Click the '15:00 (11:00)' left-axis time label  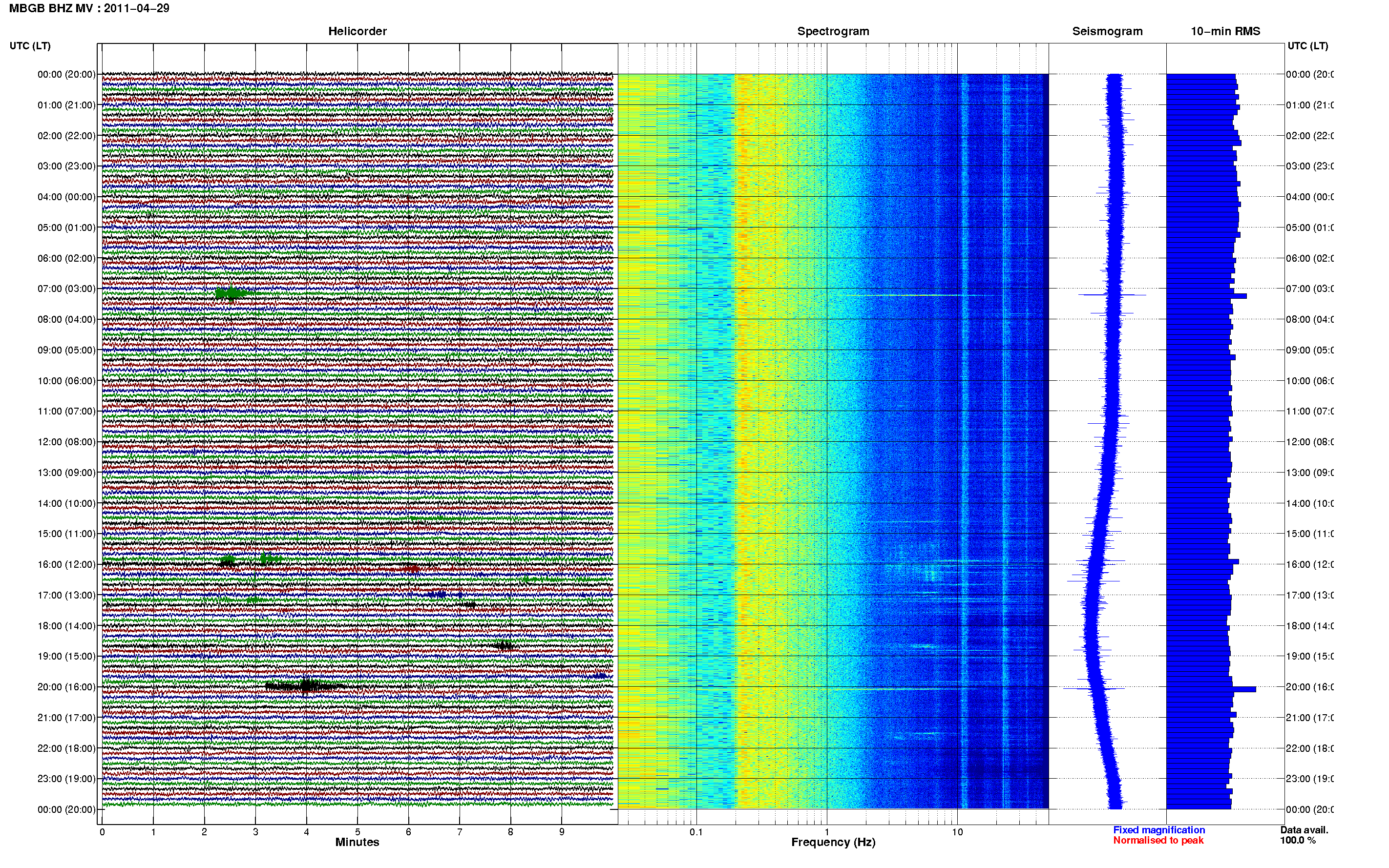[x=66, y=533]
